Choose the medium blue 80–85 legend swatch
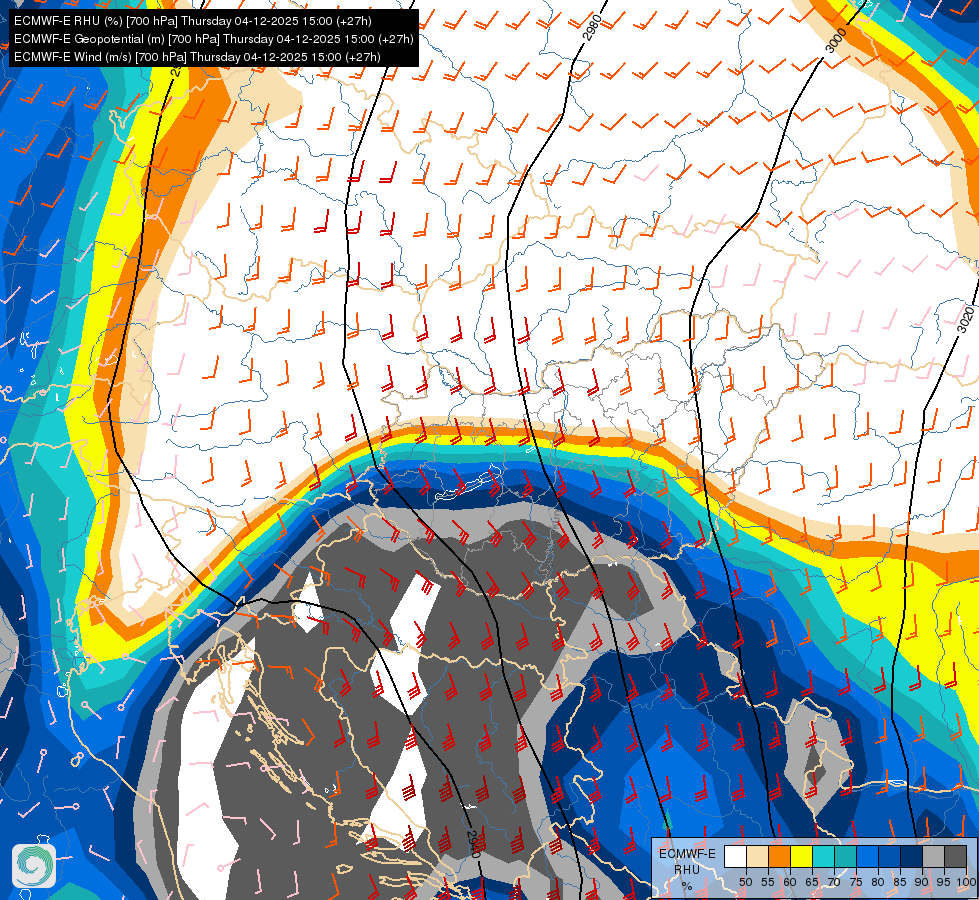979x900 pixels. tap(889, 856)
